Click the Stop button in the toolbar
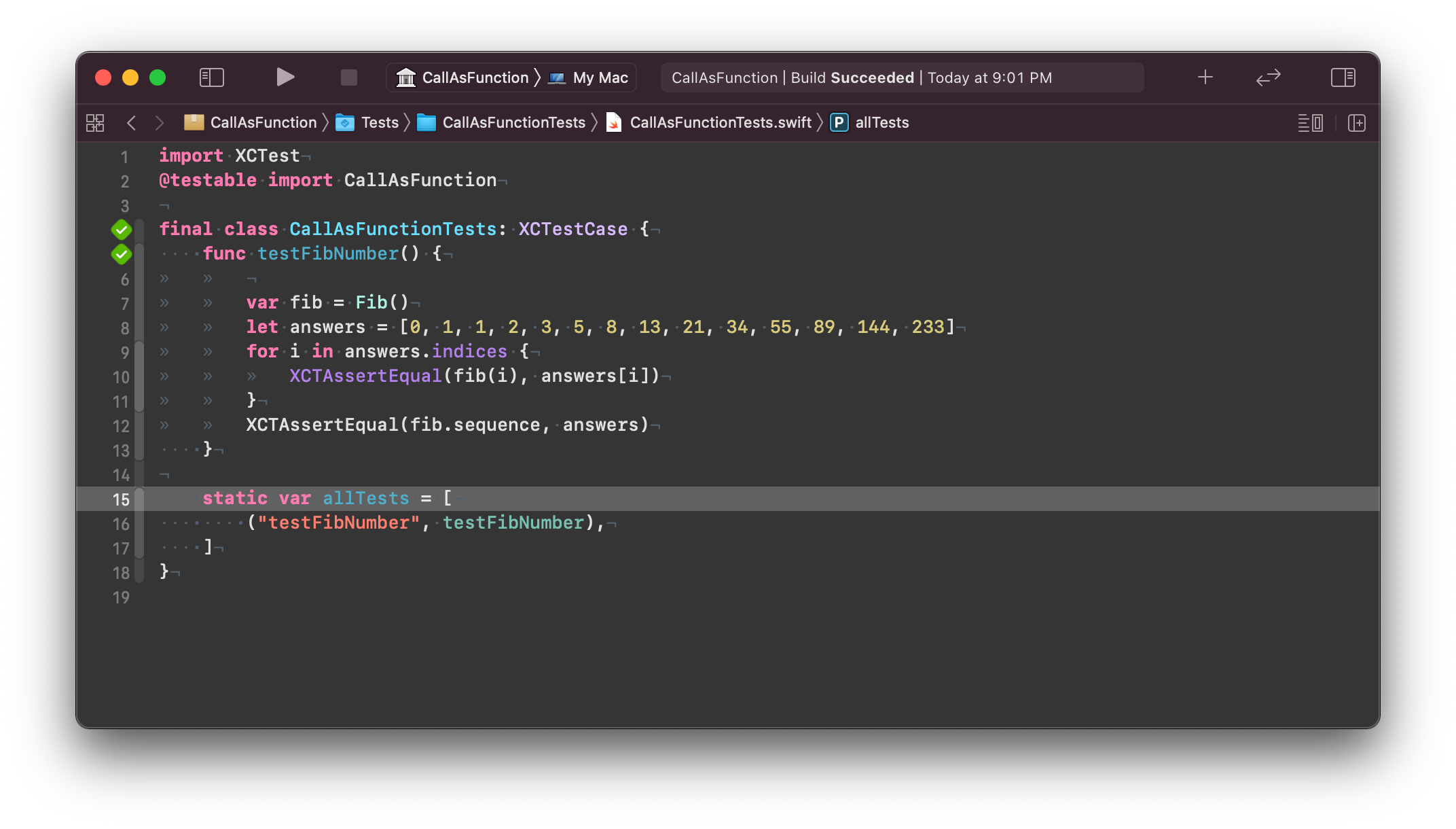Screen dimensions: 1456x829 [348, 77]
